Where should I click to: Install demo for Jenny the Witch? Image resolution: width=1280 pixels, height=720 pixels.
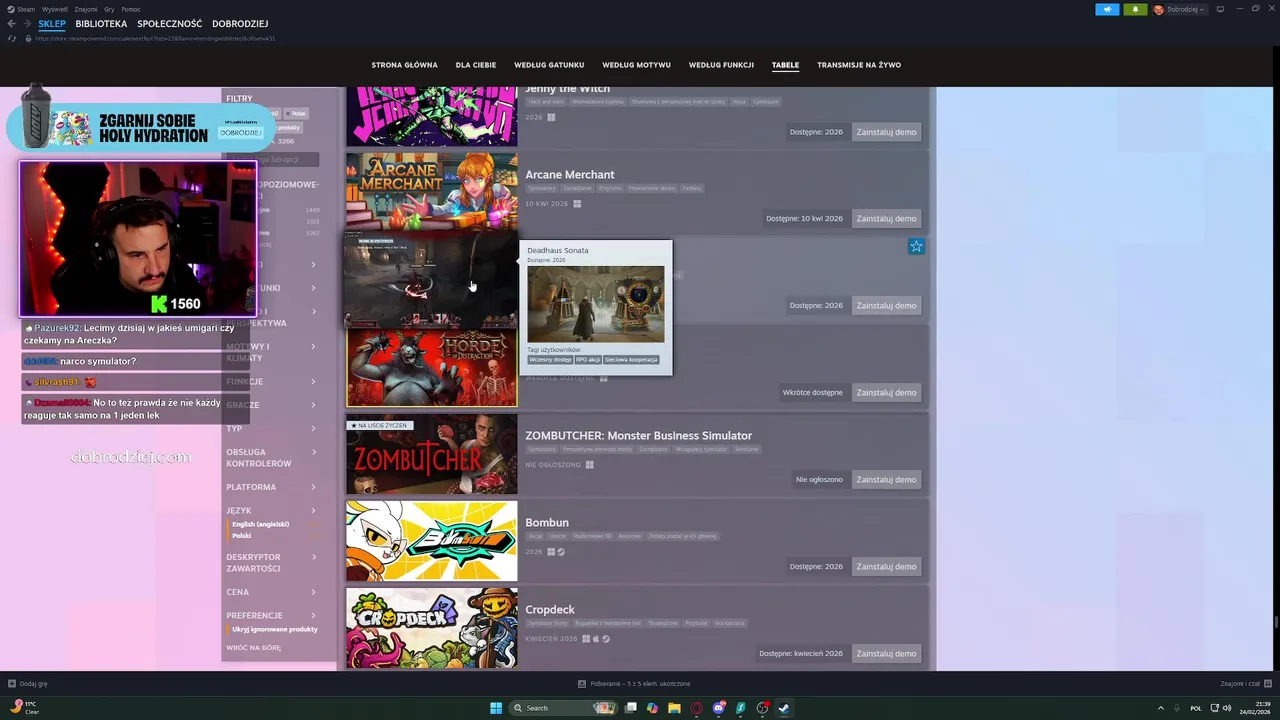click(886, 132)
